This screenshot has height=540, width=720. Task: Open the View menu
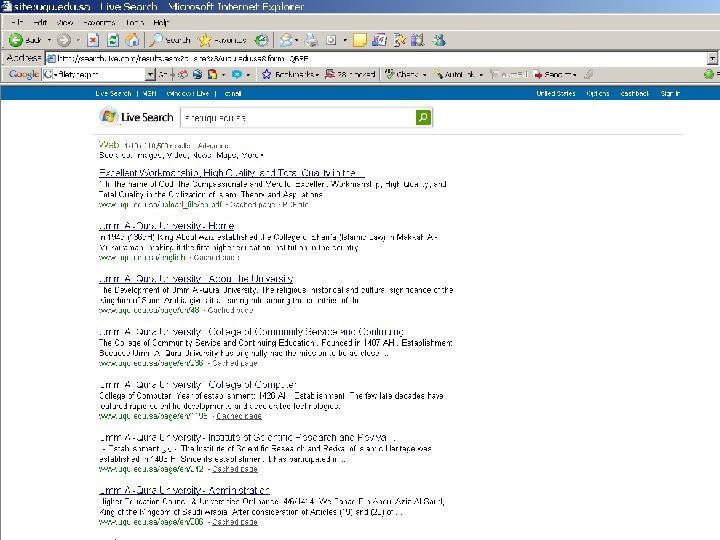coord(65,22)
